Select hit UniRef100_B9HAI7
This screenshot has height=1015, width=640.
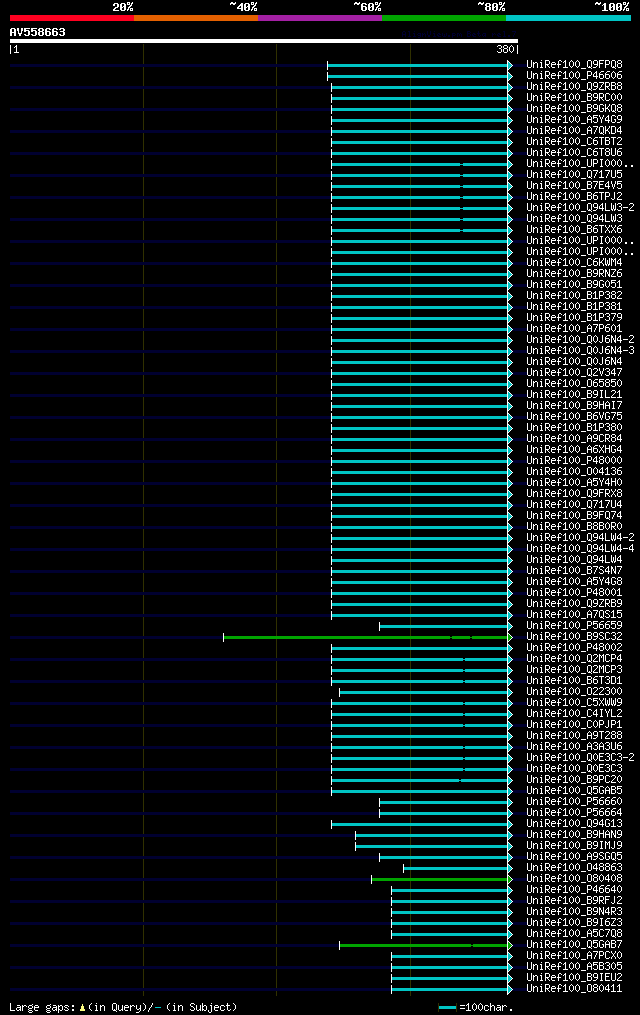(574, 406)
